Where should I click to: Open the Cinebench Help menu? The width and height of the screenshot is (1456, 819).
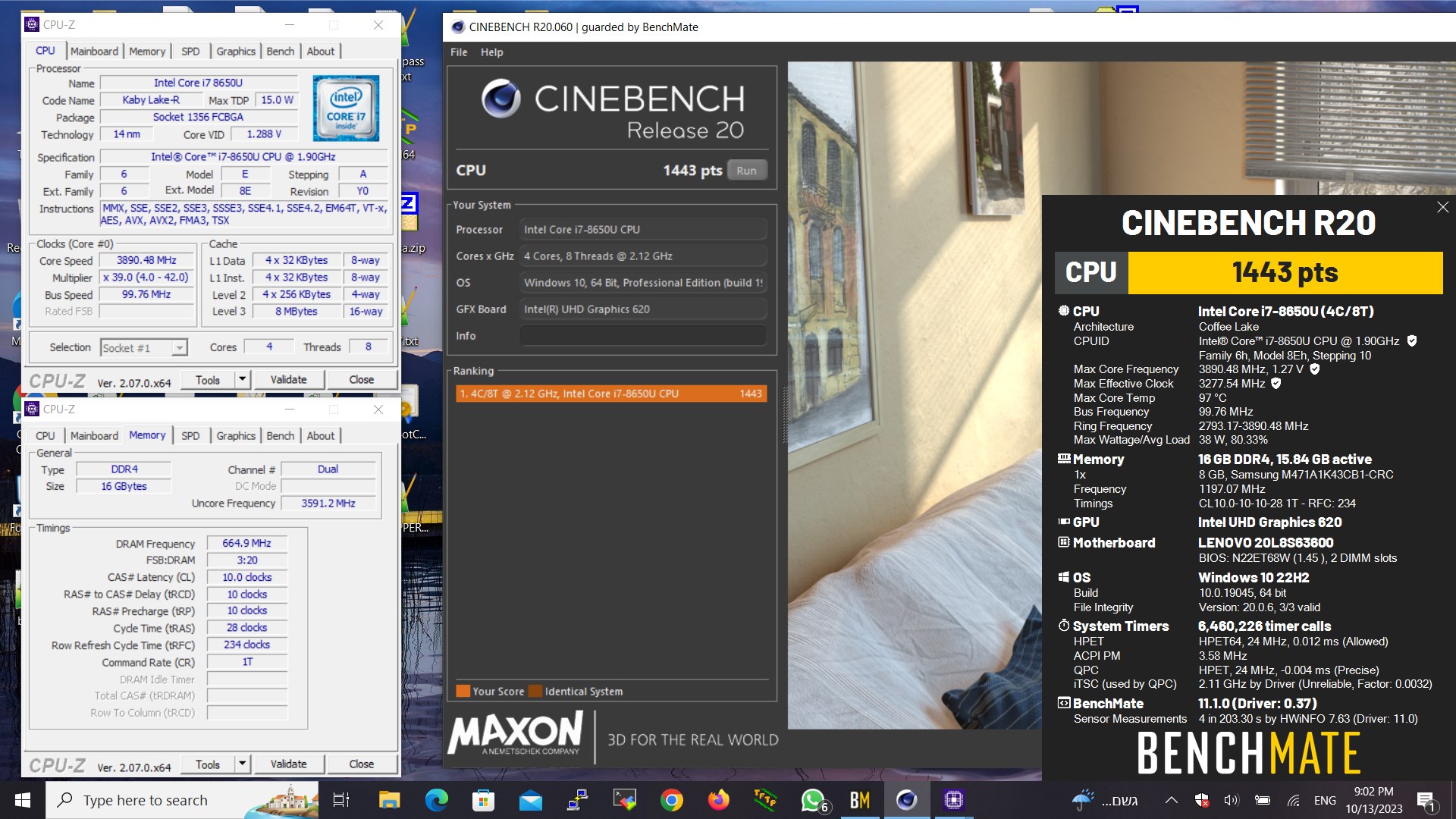pyautogui.click(x=491, y=52)
